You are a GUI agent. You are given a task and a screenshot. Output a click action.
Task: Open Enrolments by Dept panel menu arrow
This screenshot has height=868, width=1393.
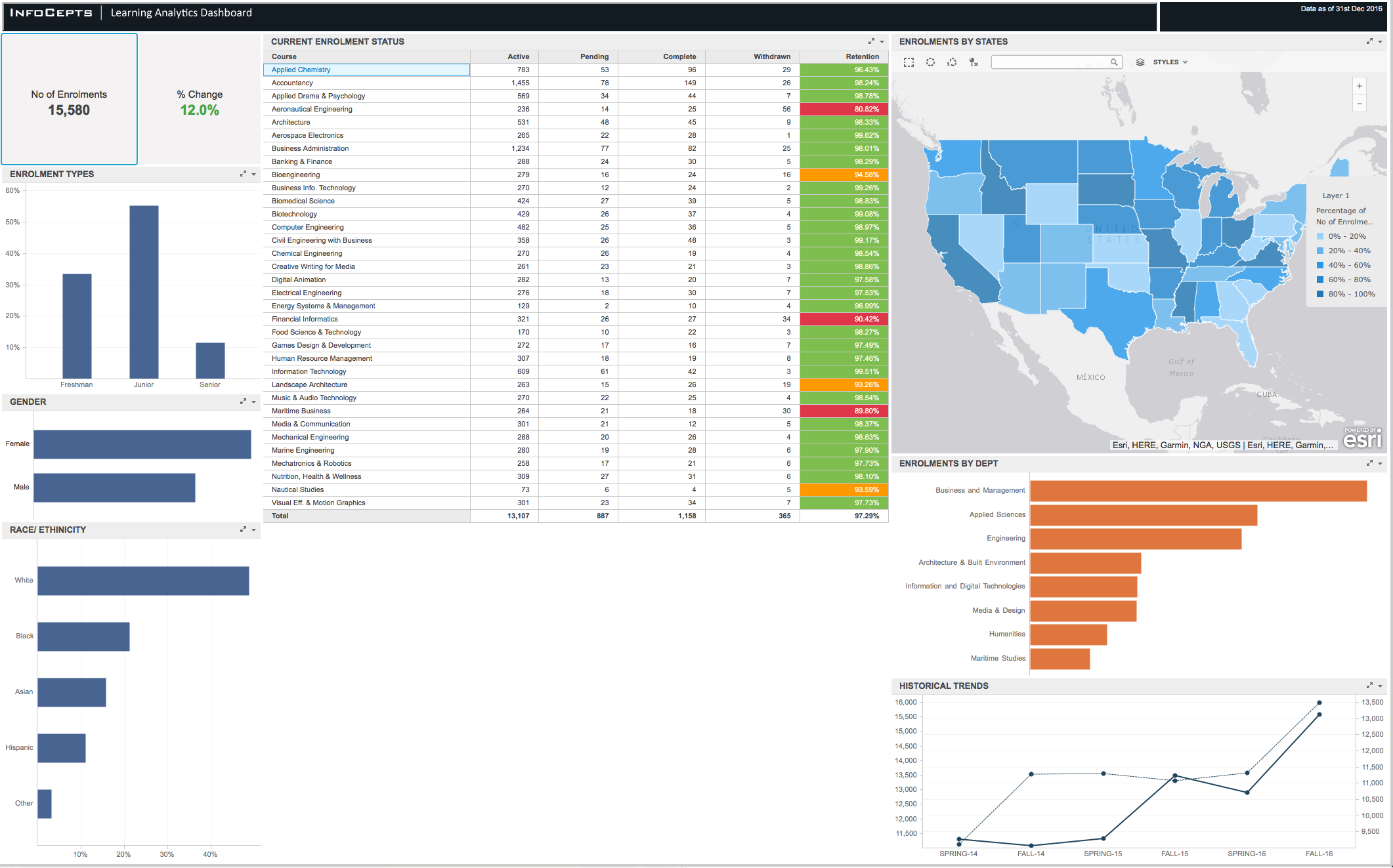(x=1380, y=463)
